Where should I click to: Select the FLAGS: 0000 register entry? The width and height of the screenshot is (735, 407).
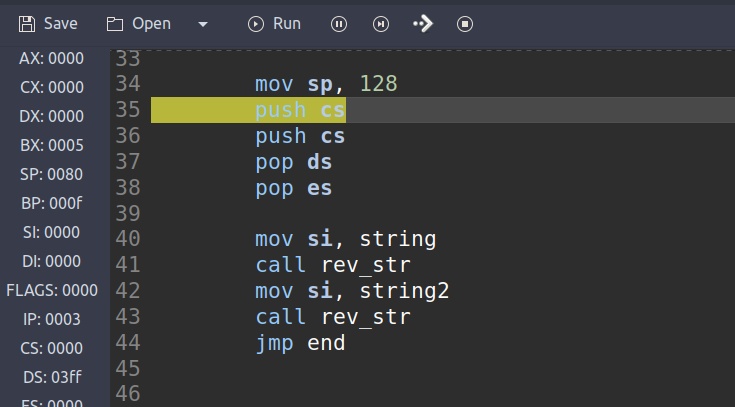[51, 291]
